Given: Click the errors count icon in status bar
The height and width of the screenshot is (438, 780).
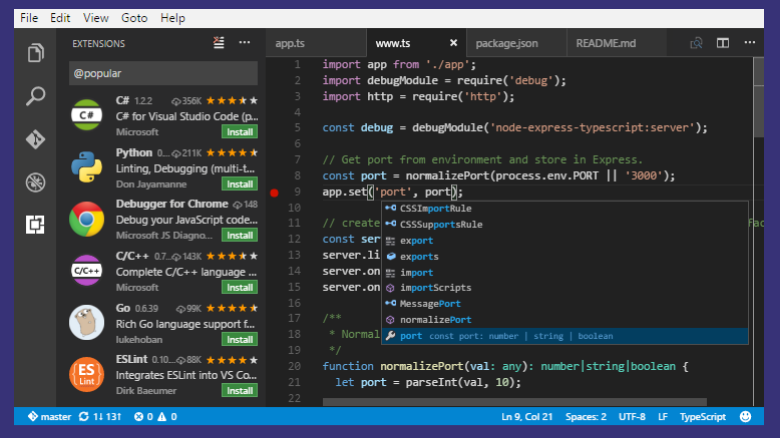Looking at the screenshot, I should (139, 417).
